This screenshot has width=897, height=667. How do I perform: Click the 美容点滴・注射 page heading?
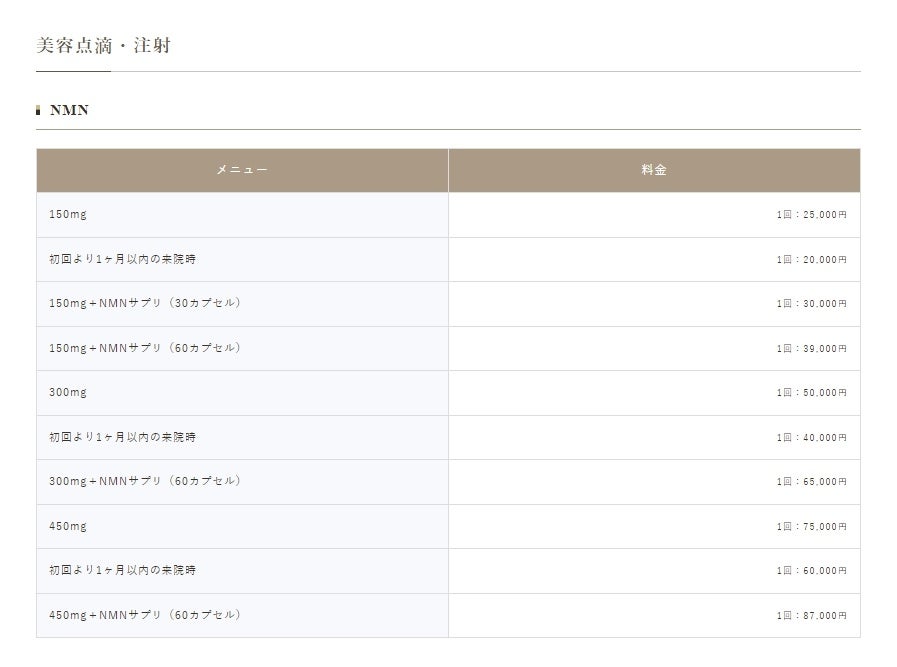coord(104,45)
